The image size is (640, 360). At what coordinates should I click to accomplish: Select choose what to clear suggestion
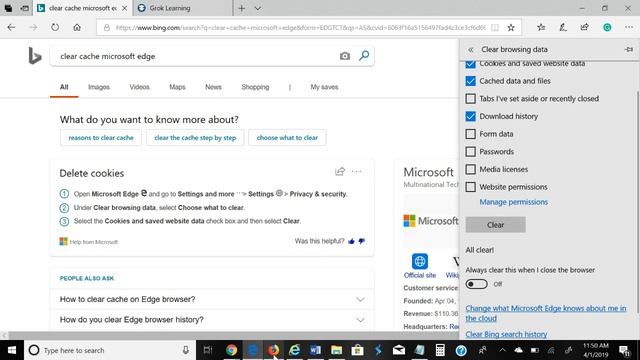pos(287,138)
